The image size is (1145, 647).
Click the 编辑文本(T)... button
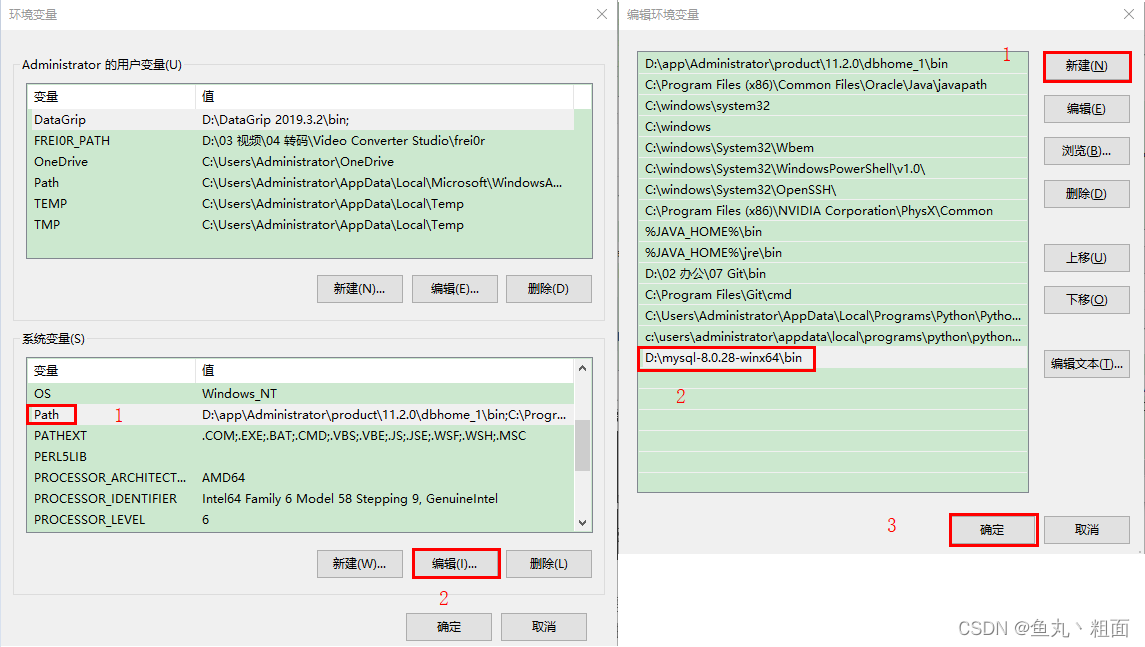click(1087, 364)
